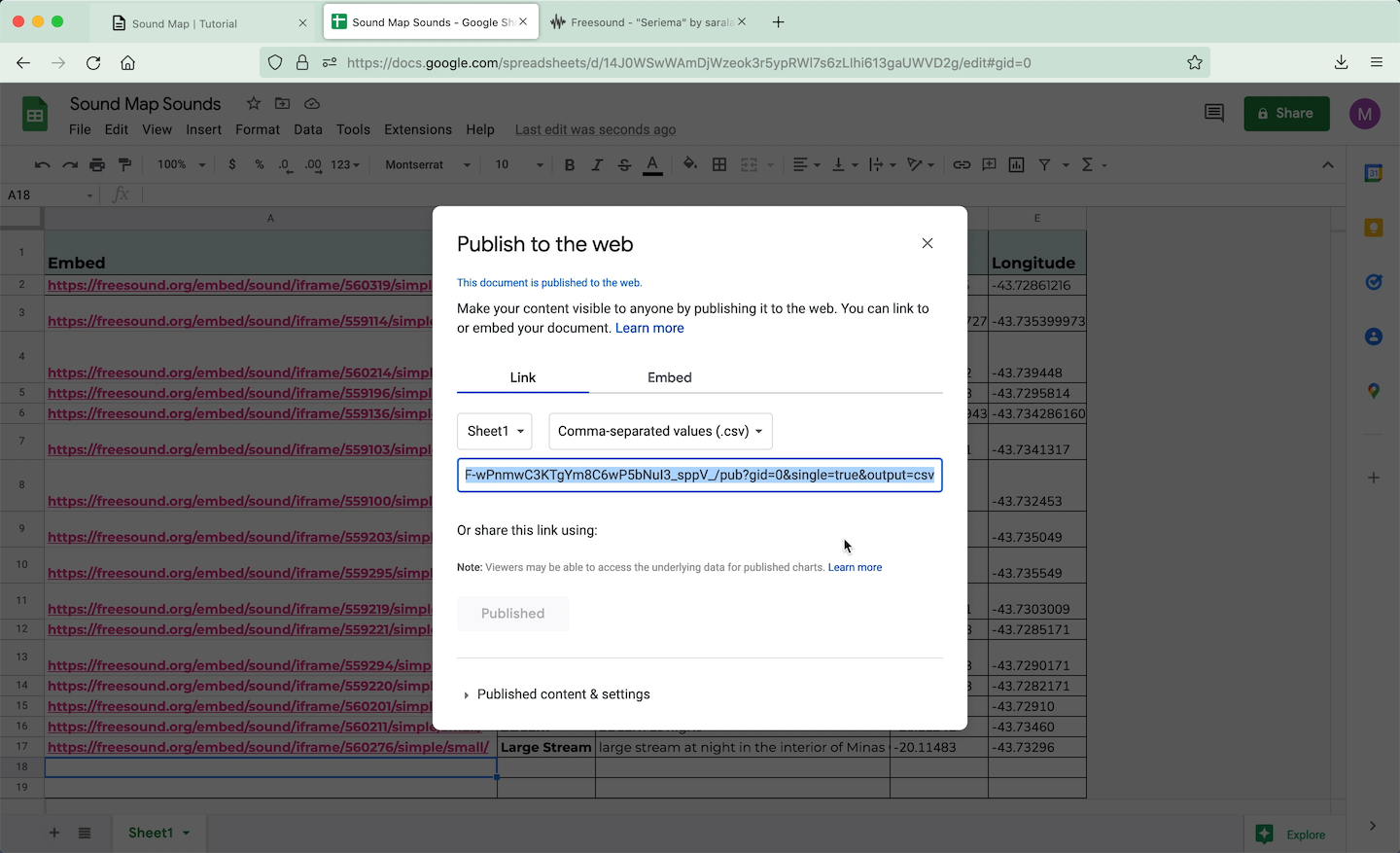Toggle italic text formatting
The height and width of the screenshot is (853, 1400).
(597, 165)
